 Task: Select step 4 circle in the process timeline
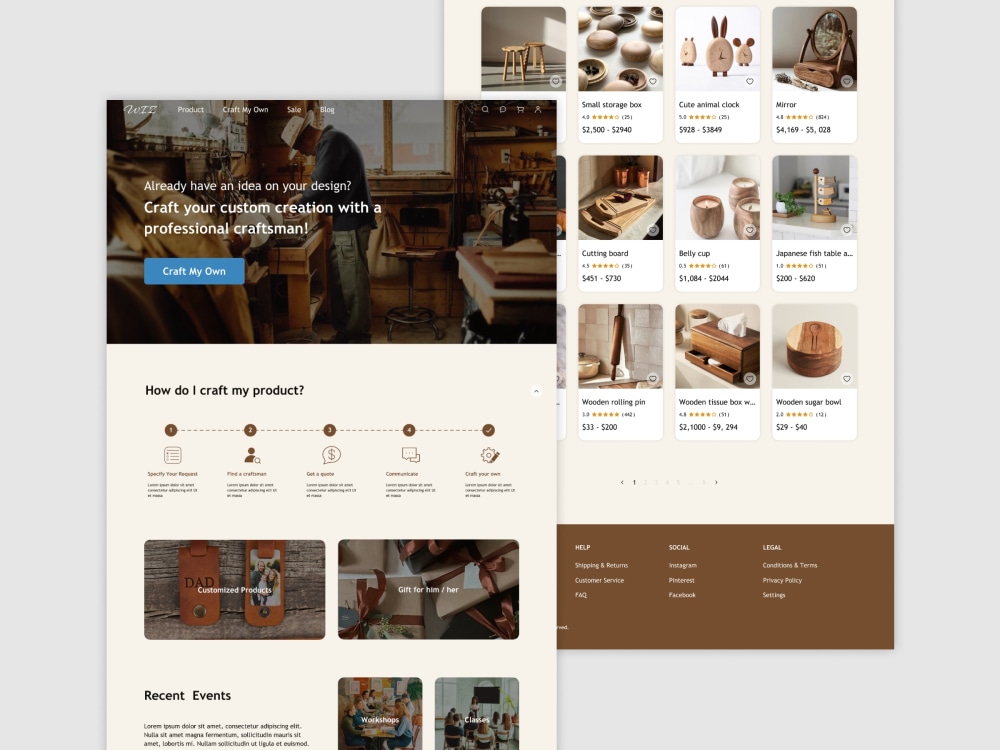[409, 430]
